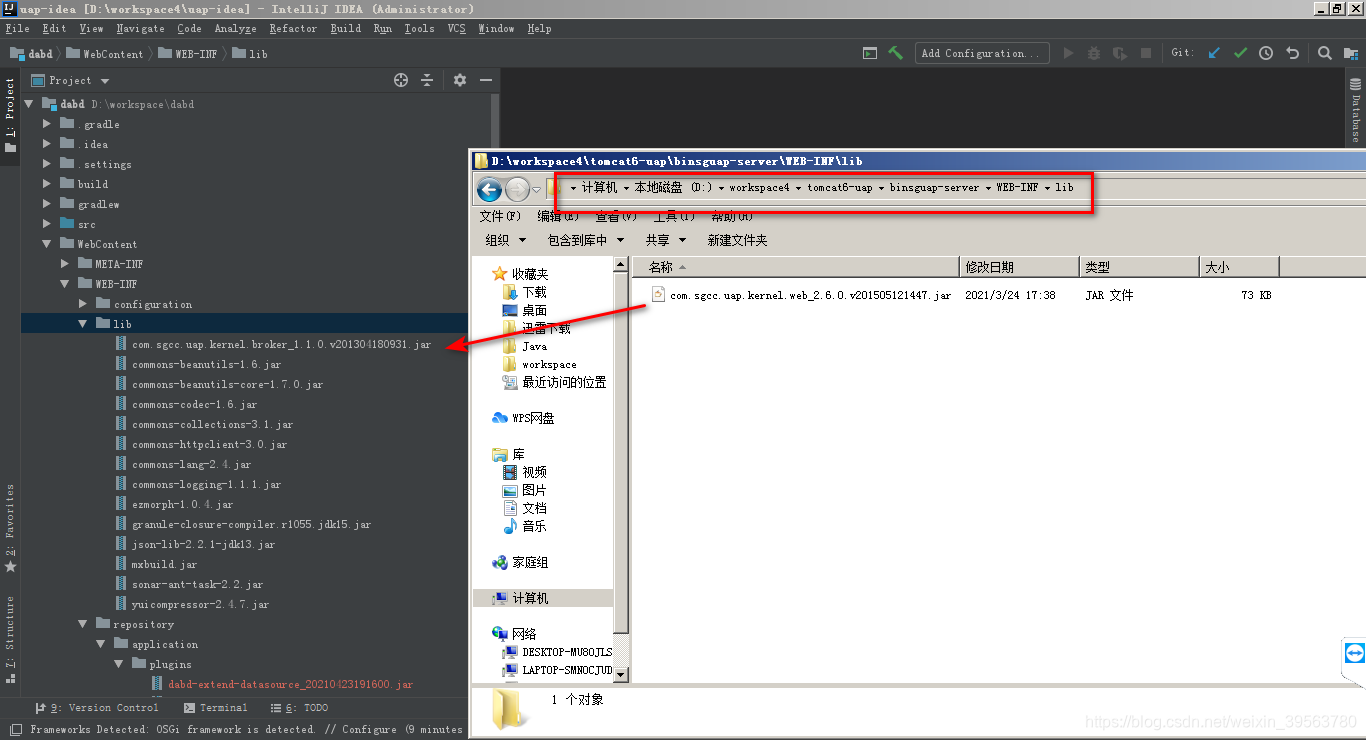Viewport: 1366px width, 740px height.
Task: Toggle the 2: Favorites side tab
Action: click(x=10, y=528)
